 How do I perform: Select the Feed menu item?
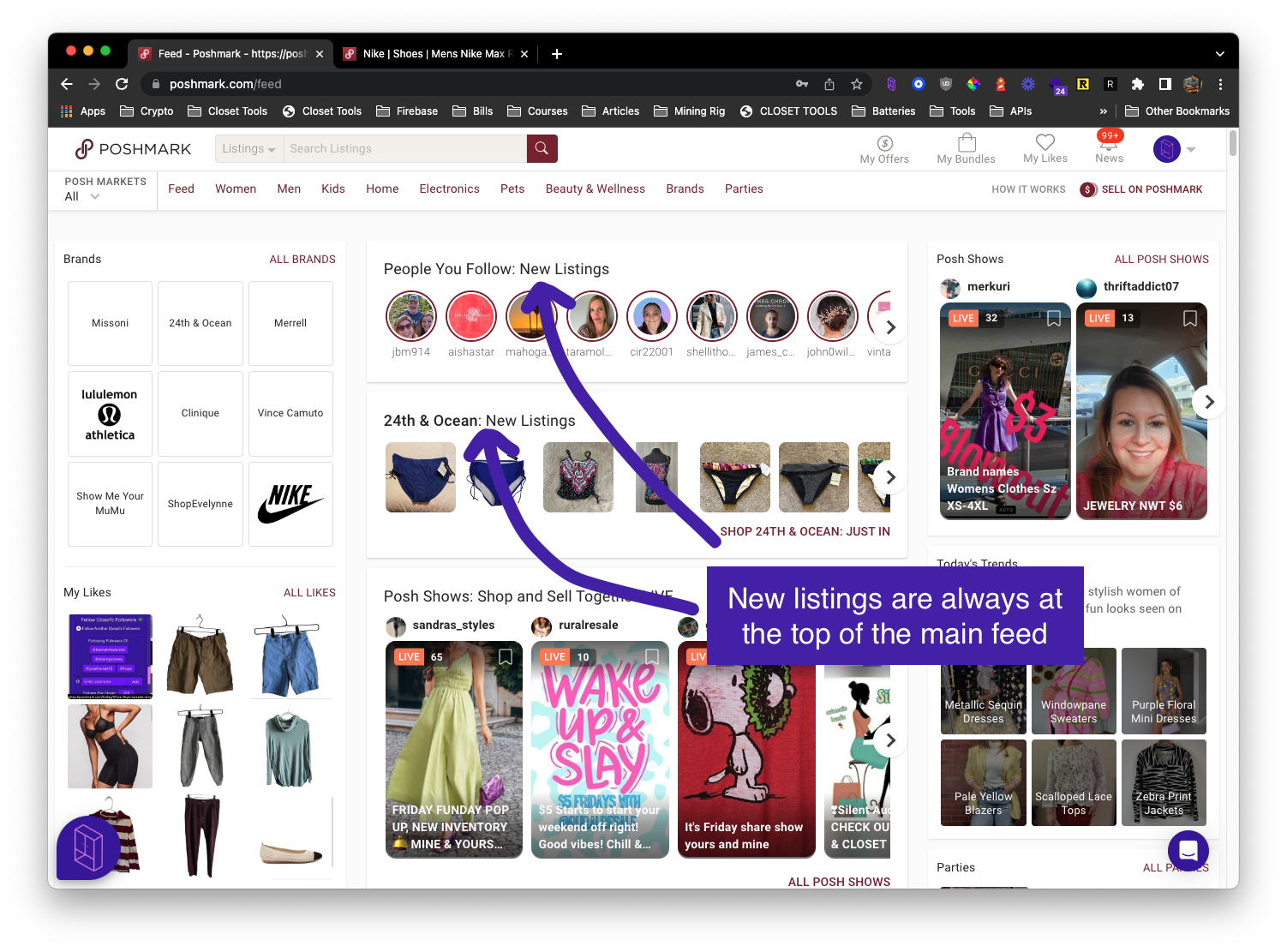tap(181, 189)
